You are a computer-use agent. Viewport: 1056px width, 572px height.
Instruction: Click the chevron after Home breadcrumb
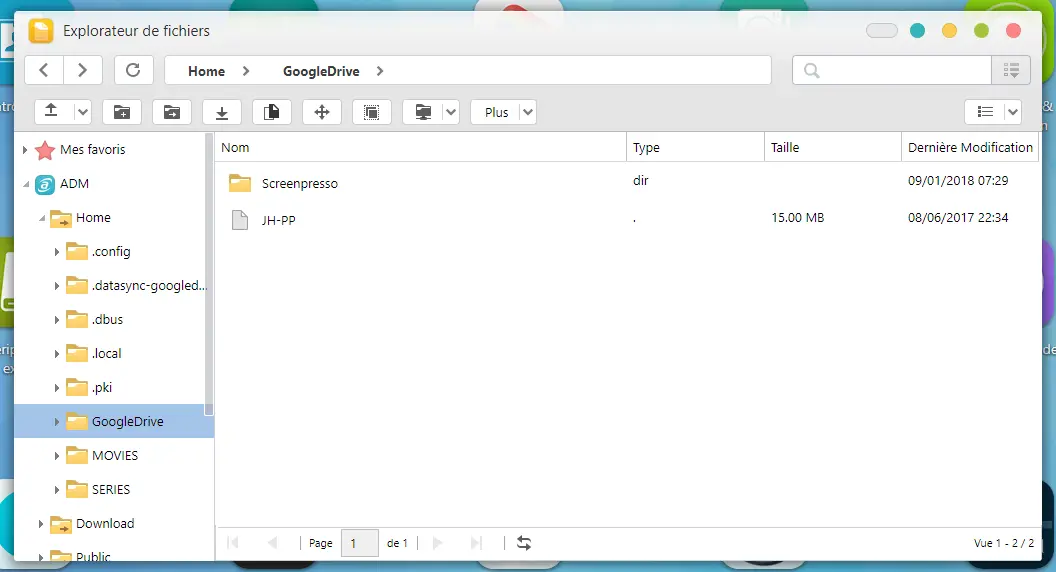click(246, 71)
